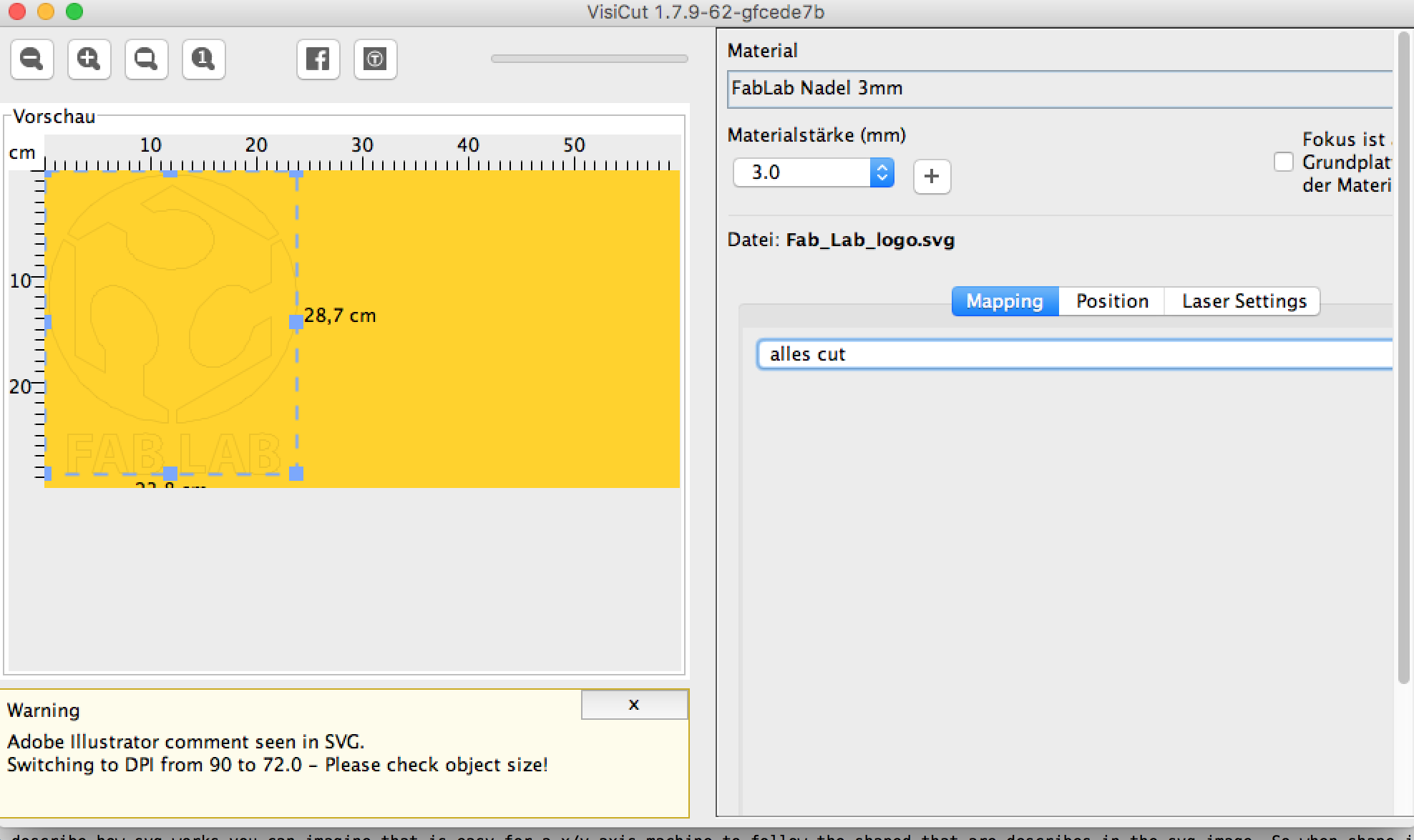This screenshot has width=1414, height=840.
Task: Click the zoom in magnifier icon
Action: coord(89,59)
